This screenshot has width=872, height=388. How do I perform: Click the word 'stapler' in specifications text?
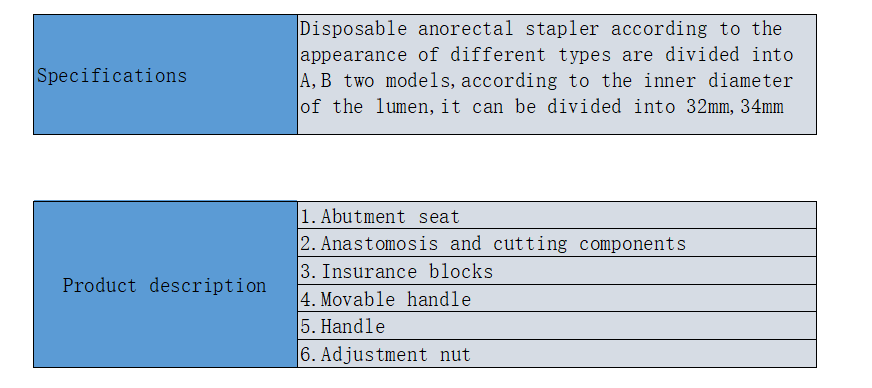562,29
